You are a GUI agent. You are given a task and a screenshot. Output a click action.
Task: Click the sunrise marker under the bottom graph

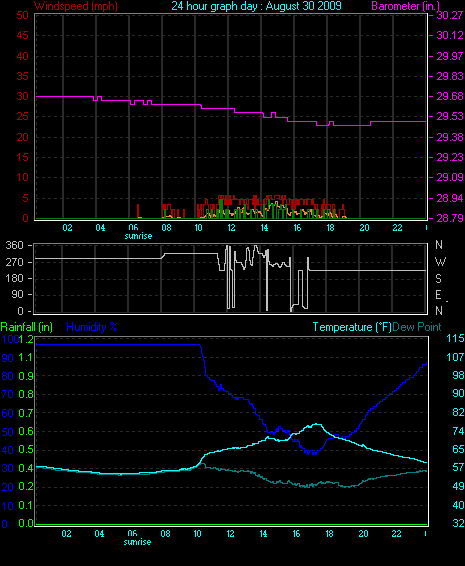point(137,542)
